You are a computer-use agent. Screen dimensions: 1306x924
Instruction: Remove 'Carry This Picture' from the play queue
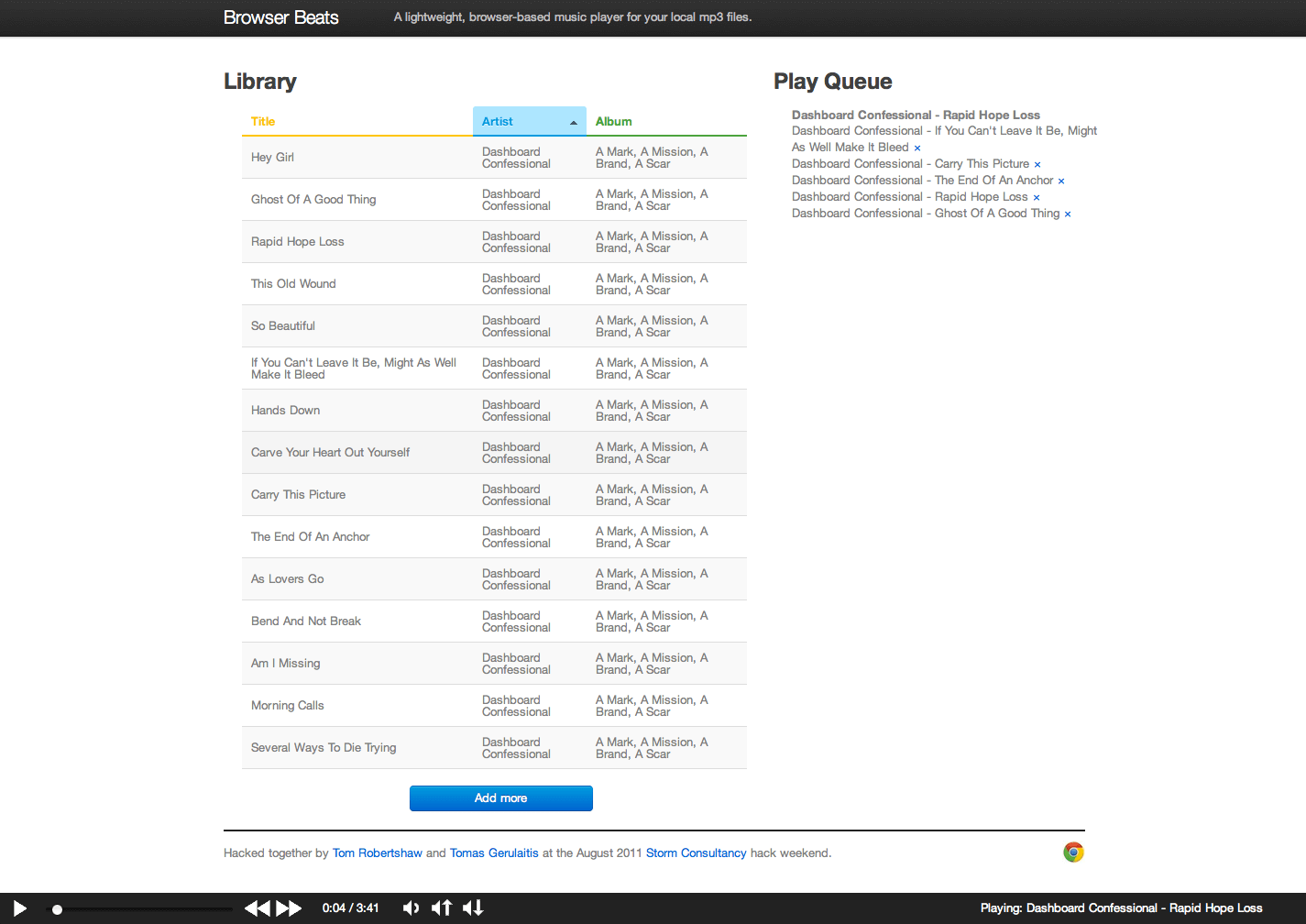point(1037,165)
